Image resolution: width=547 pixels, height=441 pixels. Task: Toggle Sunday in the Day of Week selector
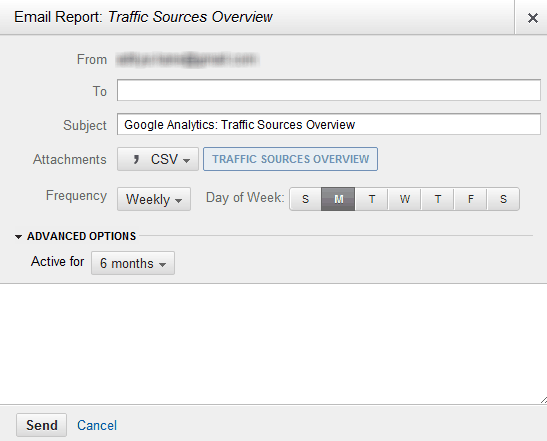305,199
